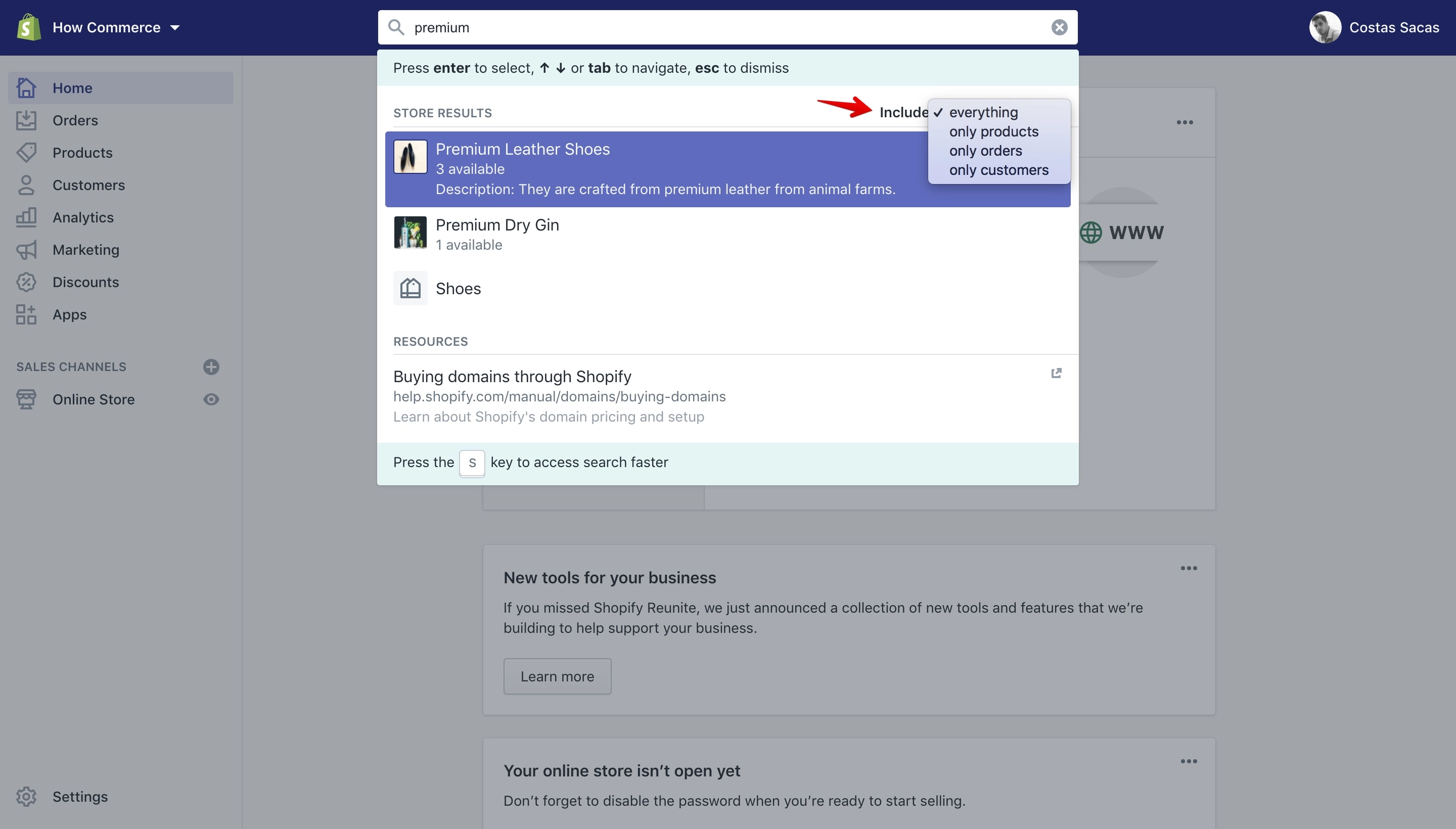Click the Orders inbox icon
This screenshot has height=829, width=1456.
coord(26,120)
